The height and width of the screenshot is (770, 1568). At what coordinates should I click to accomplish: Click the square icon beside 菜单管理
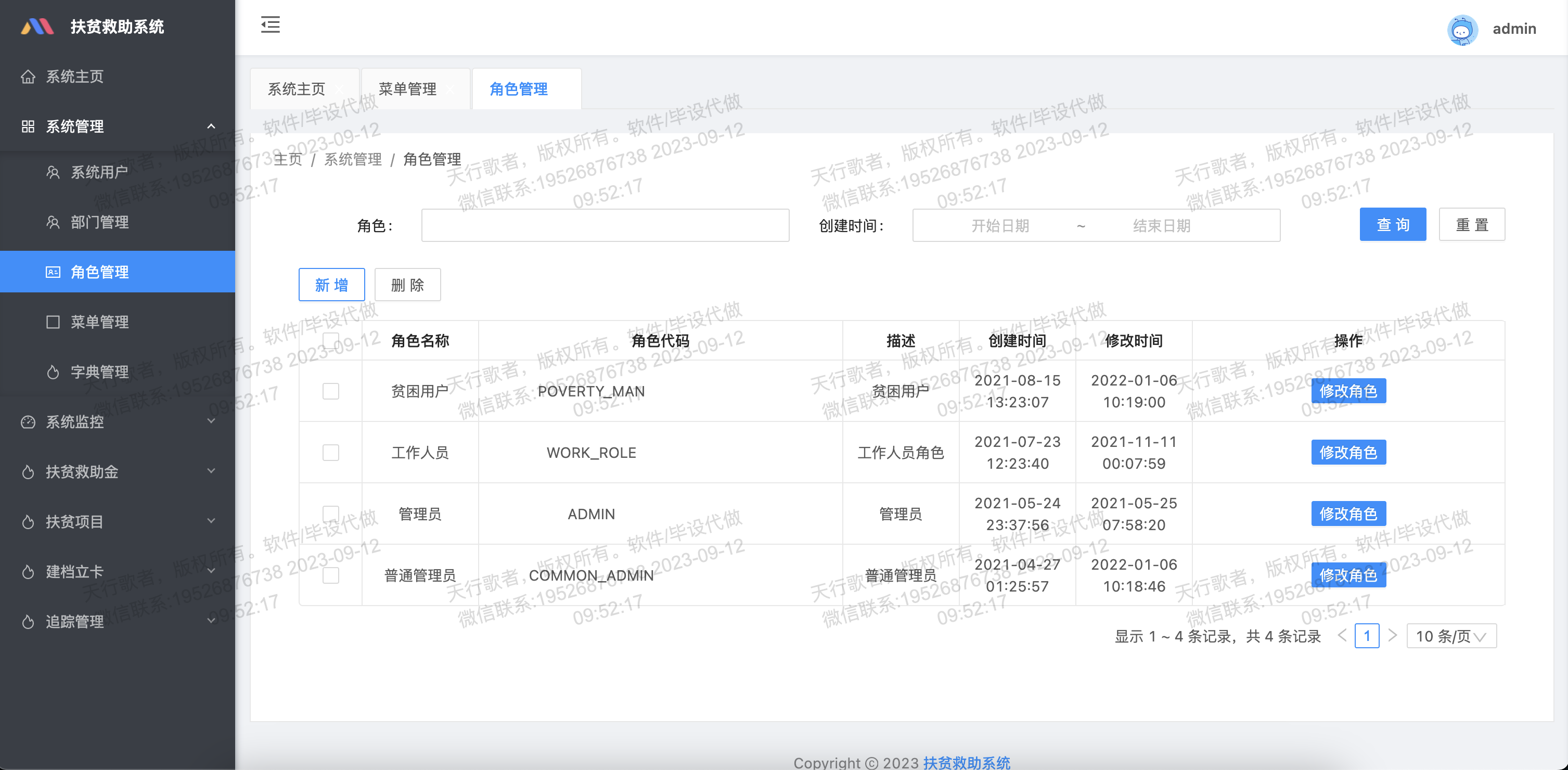(53, 322)
